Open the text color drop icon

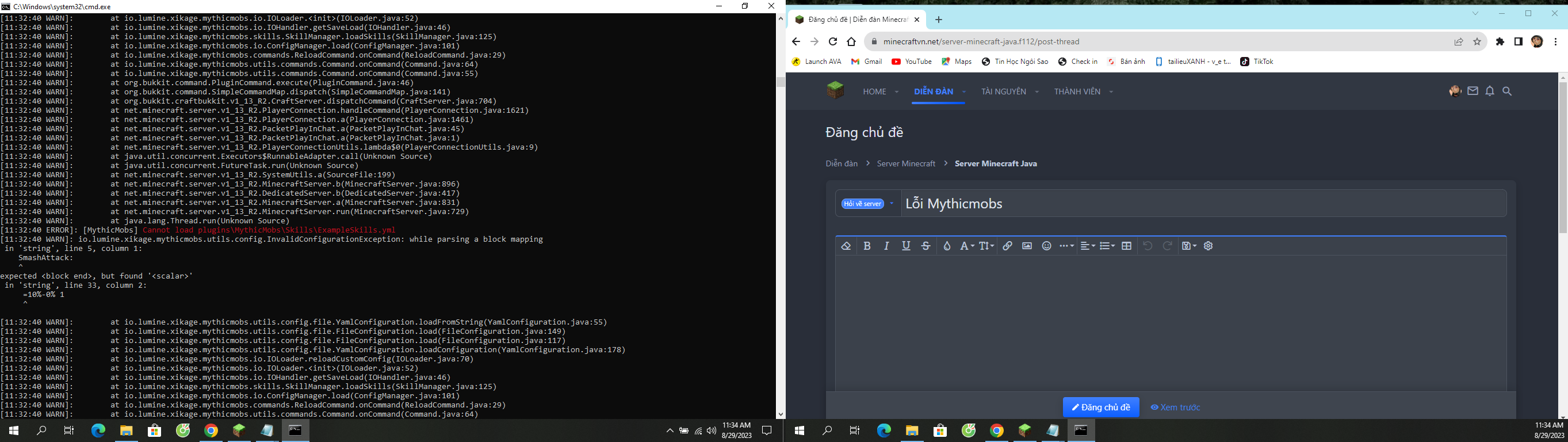[x=947, y=246]
